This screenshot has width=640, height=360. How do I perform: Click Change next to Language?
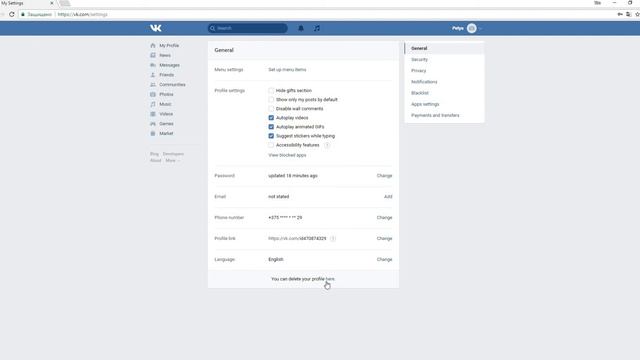pyautogui.click(x=384, y=260)
